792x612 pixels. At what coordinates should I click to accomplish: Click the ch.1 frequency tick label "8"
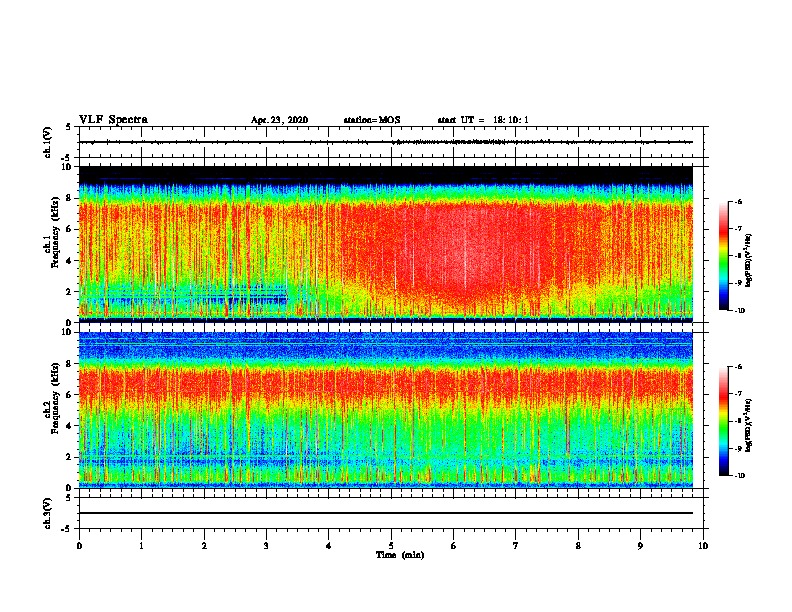coord(69,198)
